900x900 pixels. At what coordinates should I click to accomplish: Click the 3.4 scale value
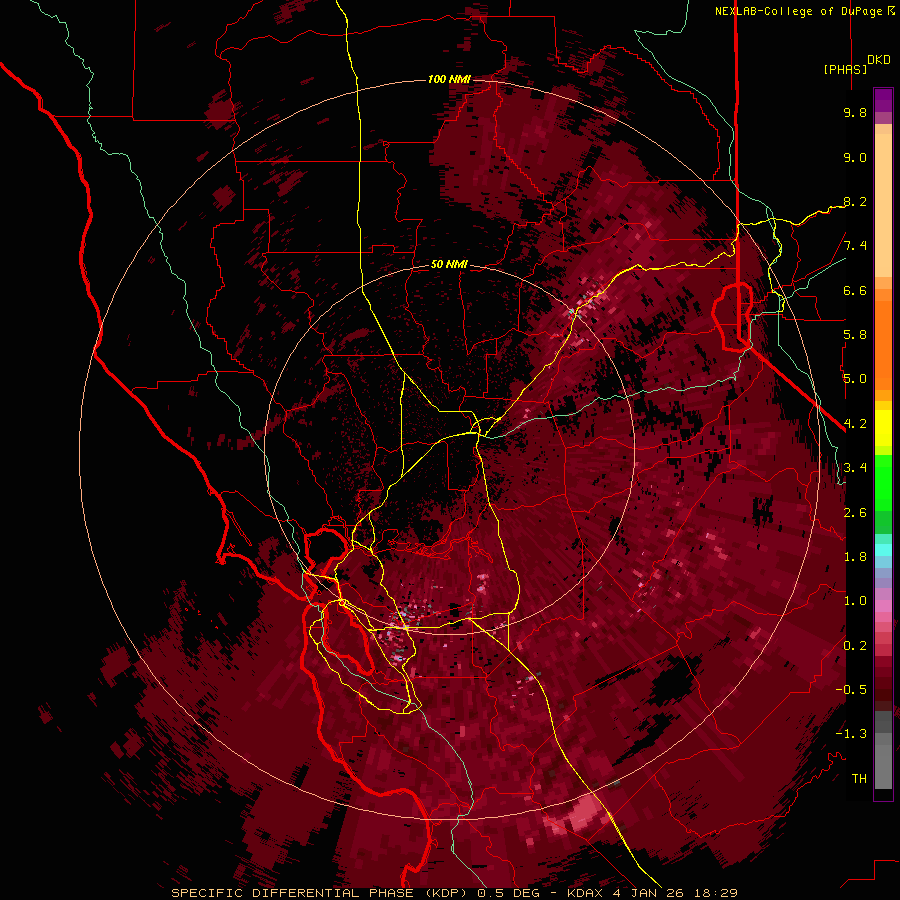pos(855,468)
